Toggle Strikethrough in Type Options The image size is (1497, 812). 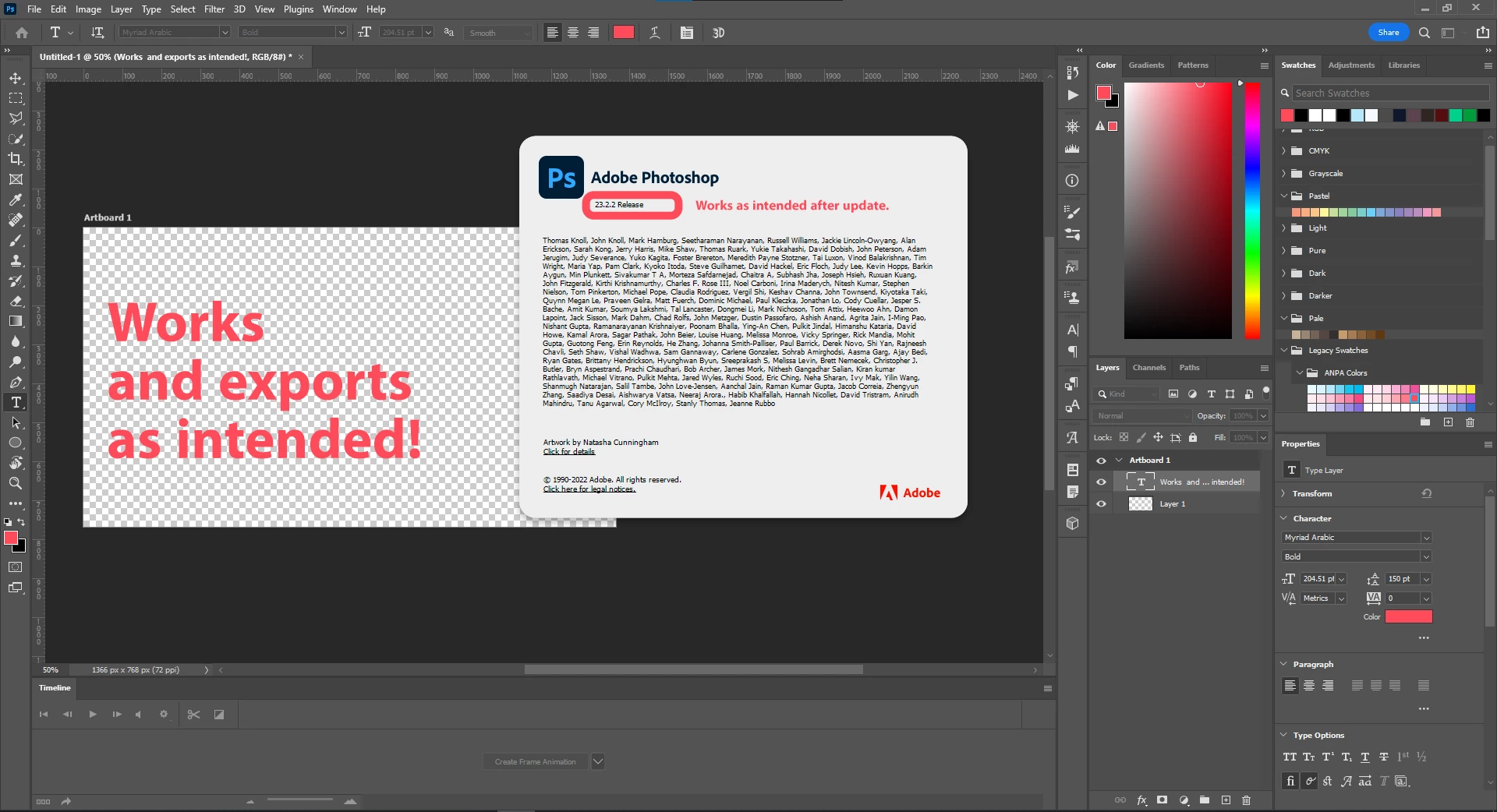click(1384, 757)
